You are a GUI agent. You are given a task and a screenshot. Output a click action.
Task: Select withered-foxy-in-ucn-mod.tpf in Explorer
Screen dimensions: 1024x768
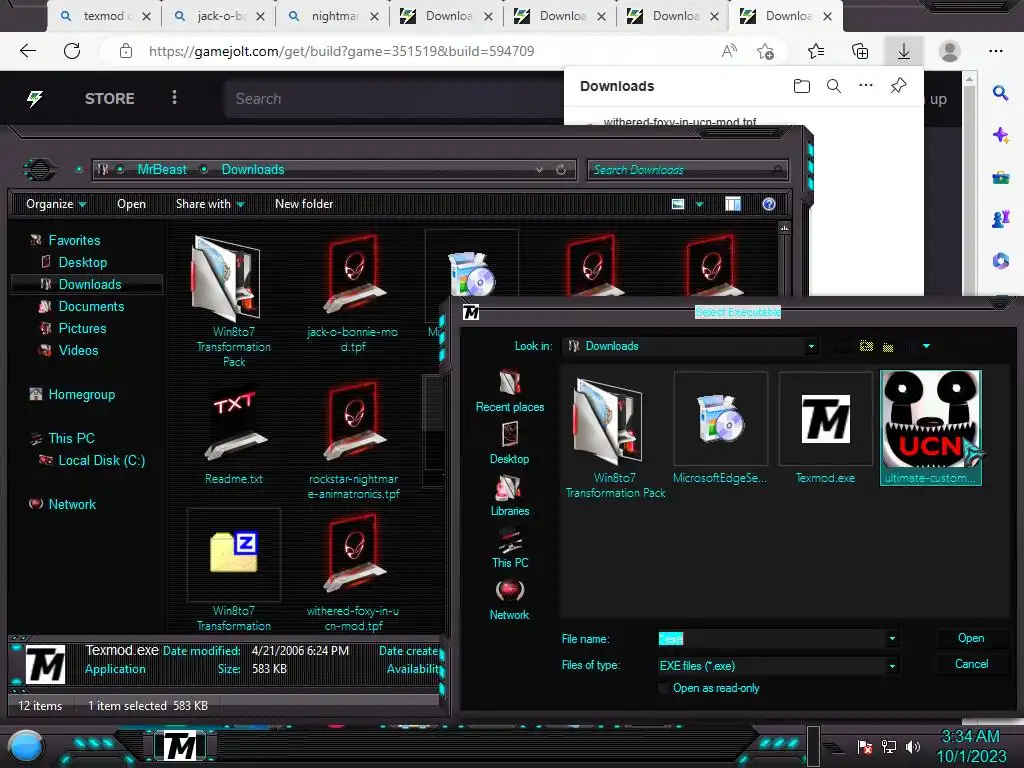[353, 573]
